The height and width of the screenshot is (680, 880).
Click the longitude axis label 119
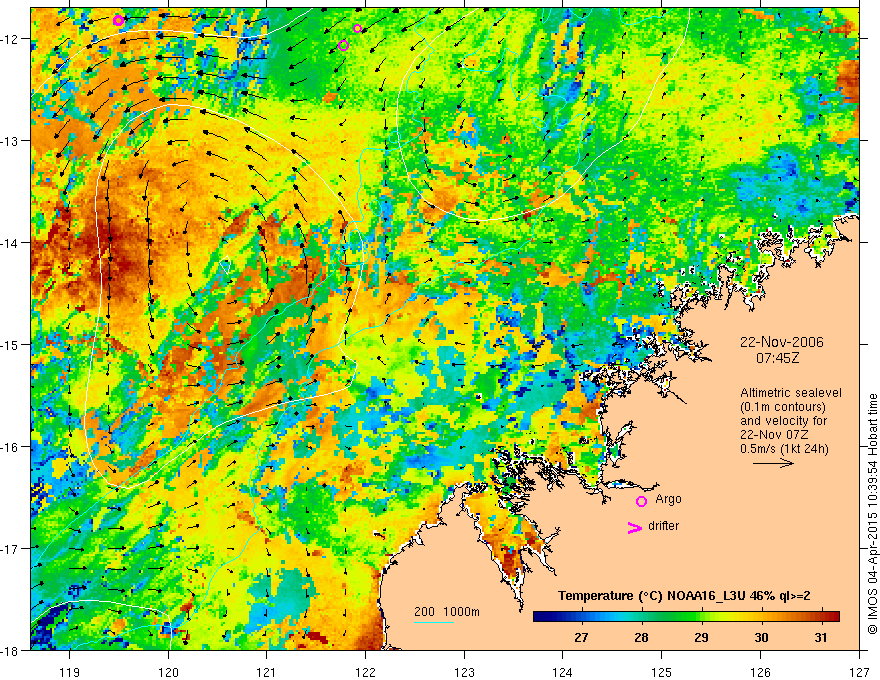pyautogui.click(x=70, y=672)
